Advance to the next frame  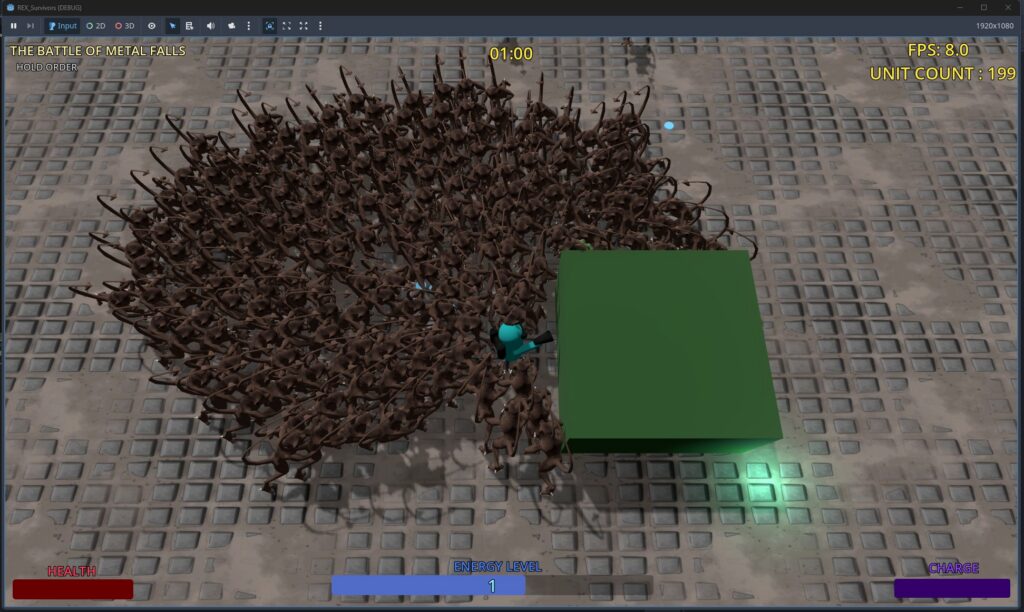[x=30, y=25]
